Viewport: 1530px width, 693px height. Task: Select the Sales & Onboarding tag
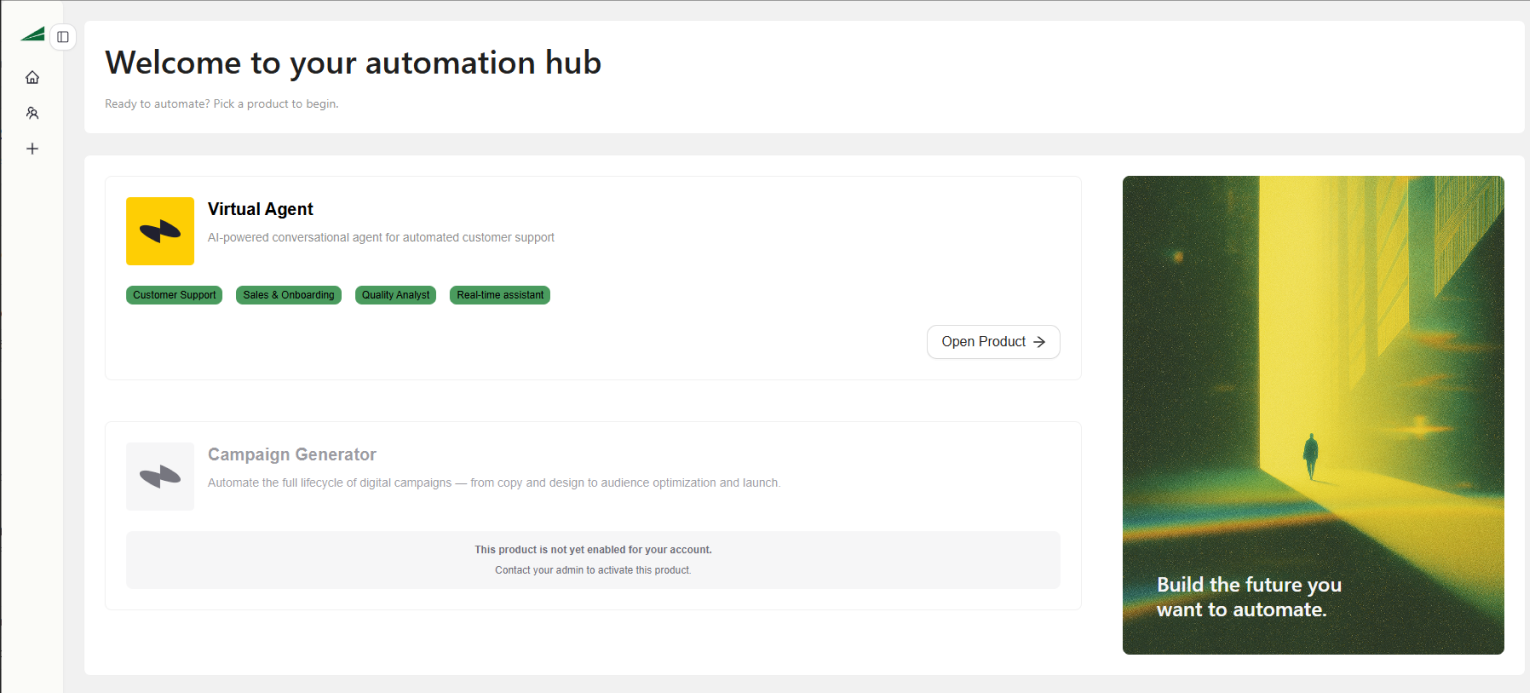tap(289, 295)
